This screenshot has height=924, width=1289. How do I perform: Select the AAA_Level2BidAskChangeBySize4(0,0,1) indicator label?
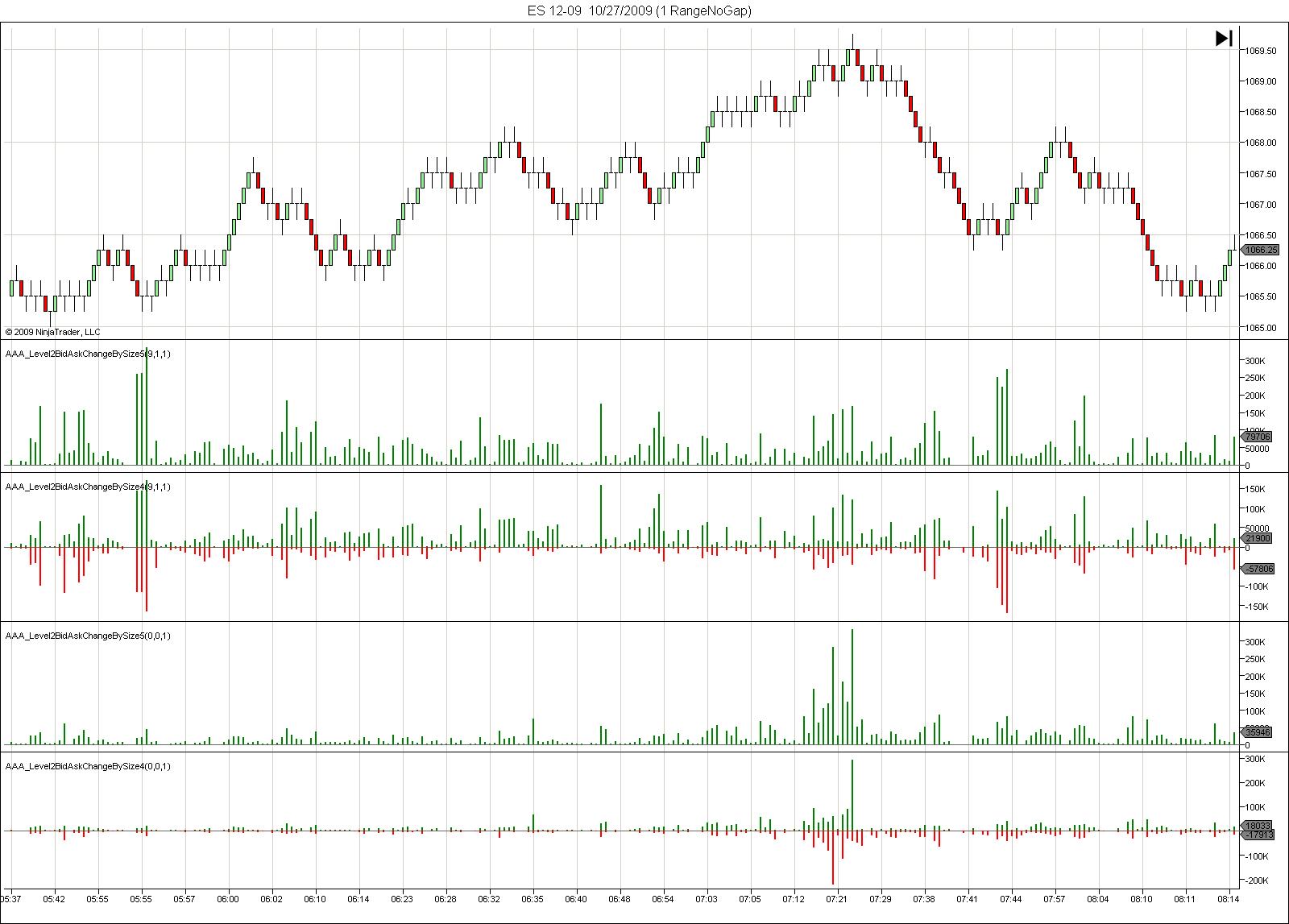[88, 766]
